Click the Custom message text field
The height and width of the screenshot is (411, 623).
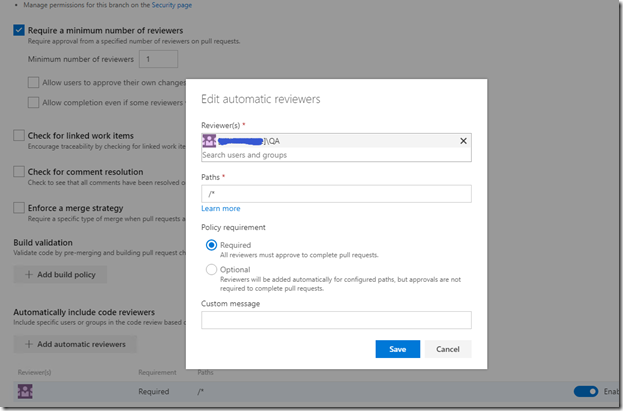click(x=336, y=320)
